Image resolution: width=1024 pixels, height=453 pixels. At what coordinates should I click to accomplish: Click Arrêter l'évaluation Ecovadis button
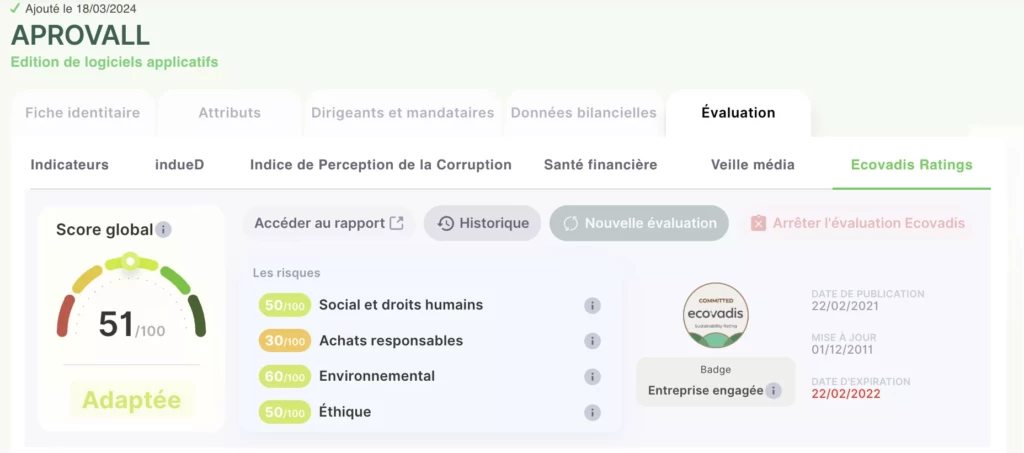click(x=858, y=223)
